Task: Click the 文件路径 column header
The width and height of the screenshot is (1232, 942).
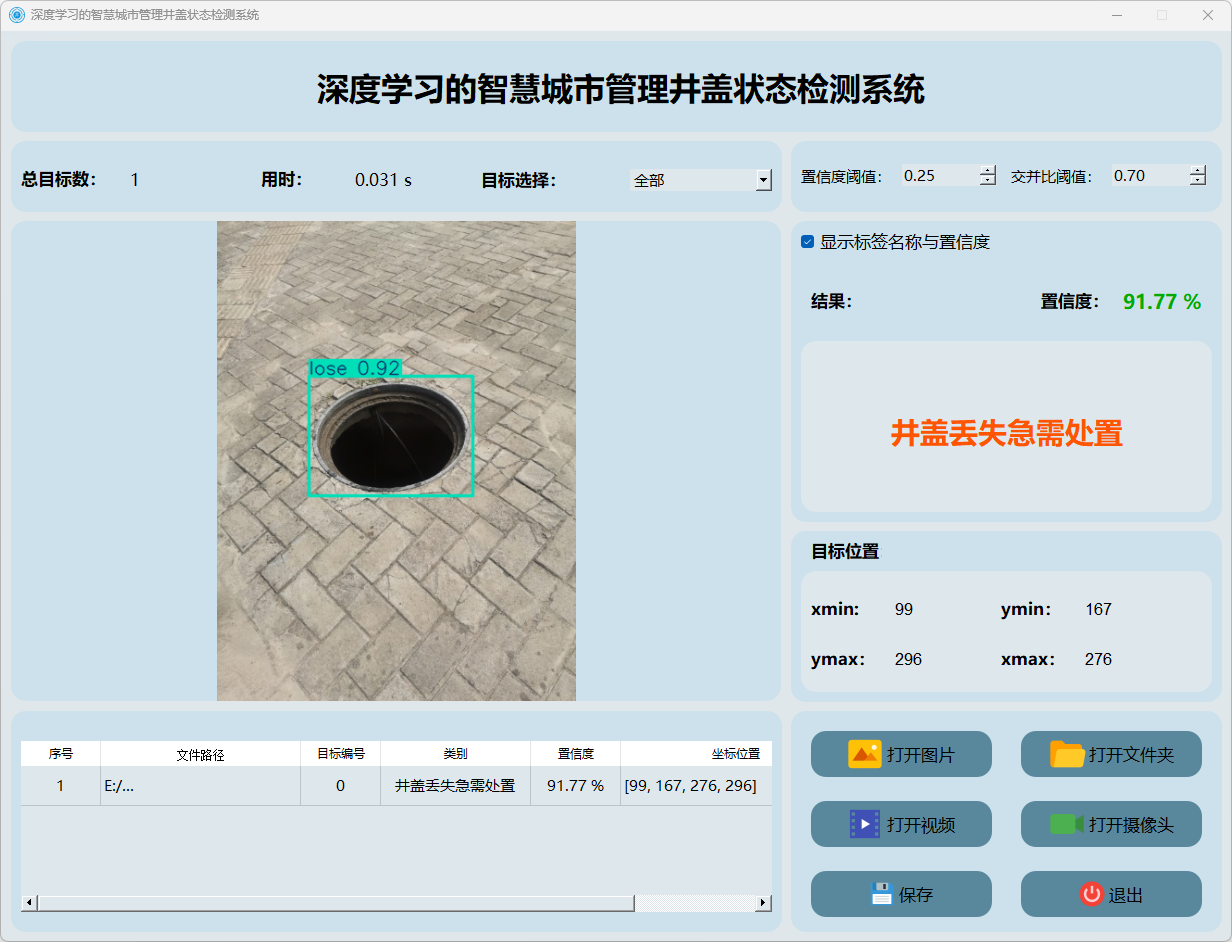Action: pyautogui.click(x=200, y=754)
